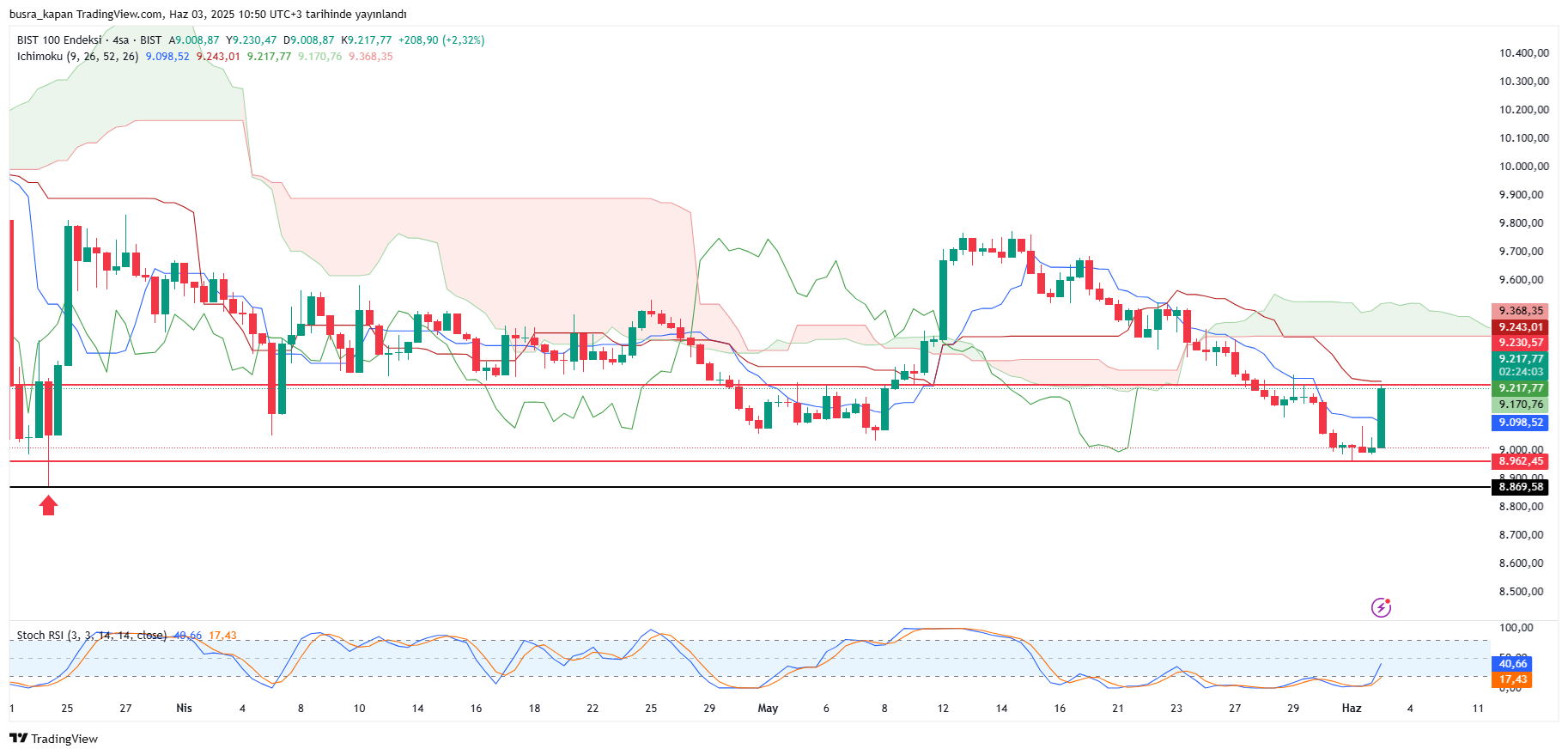Click the Haz month label on time axis
The height and width of the screenshot is (755, 1568).
coord(1352,709)
